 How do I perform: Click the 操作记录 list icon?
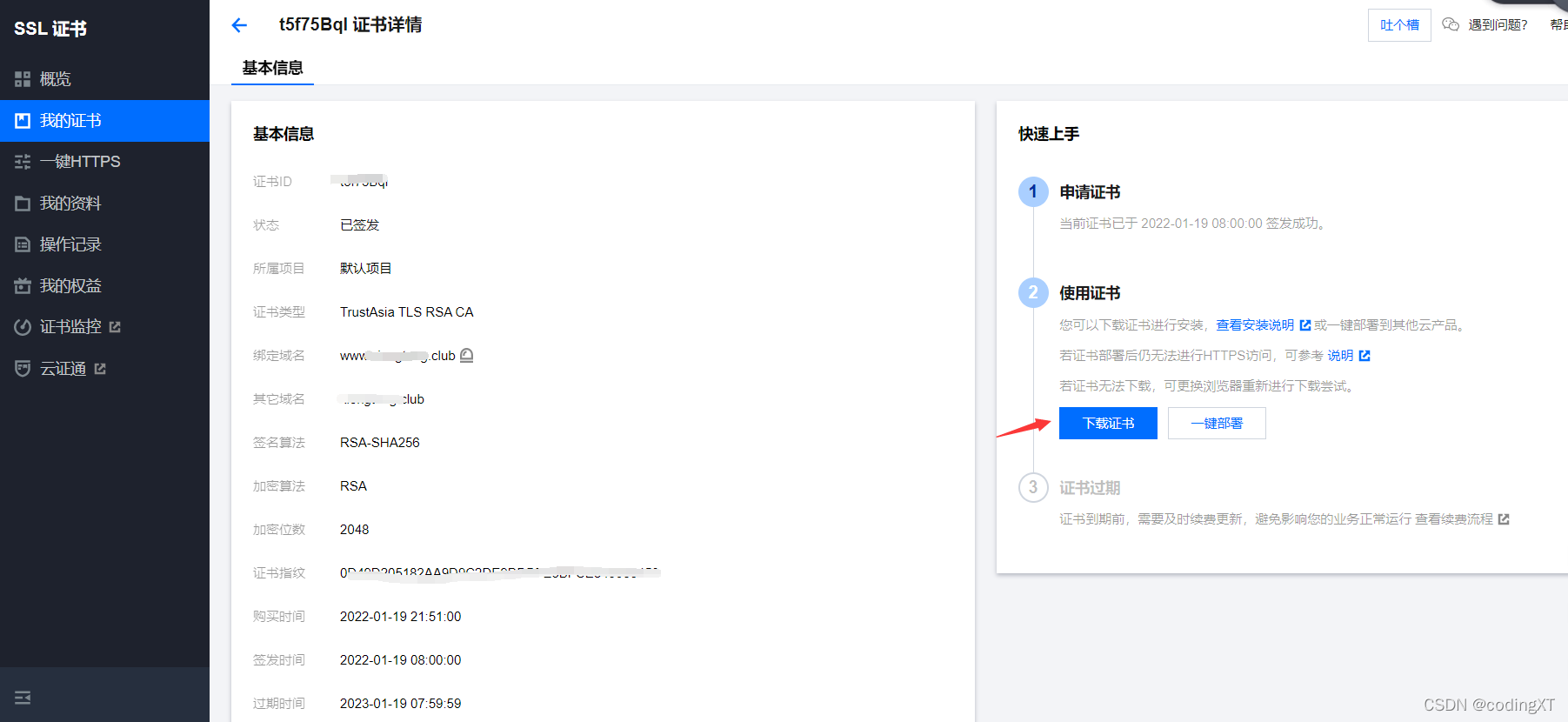(23, 244)
